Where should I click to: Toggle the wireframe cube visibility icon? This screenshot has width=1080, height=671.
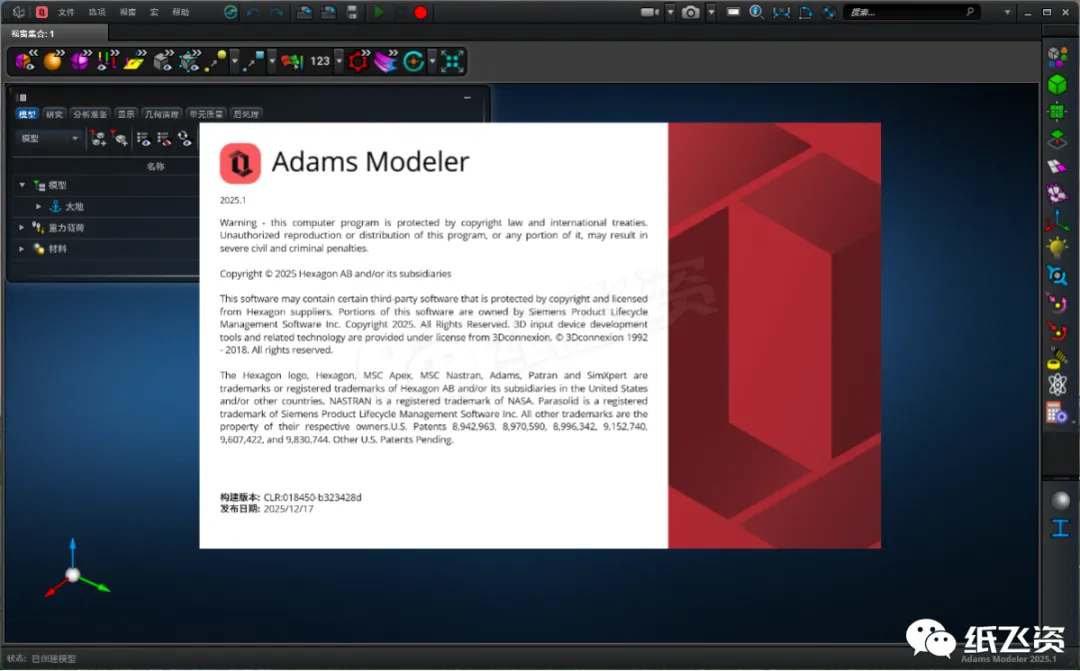click(189, 61)
